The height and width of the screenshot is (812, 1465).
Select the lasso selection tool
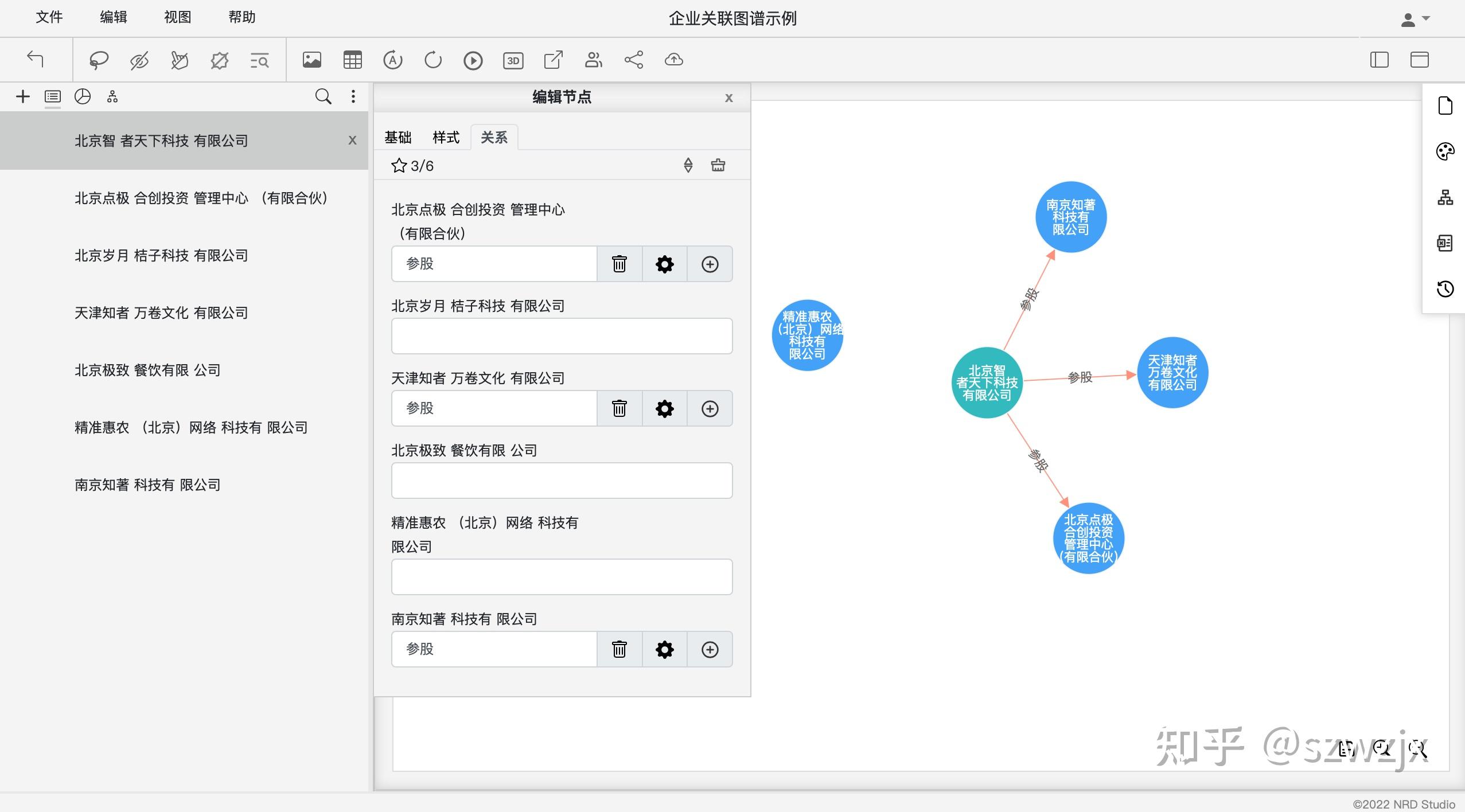click(x=99, y=60)
